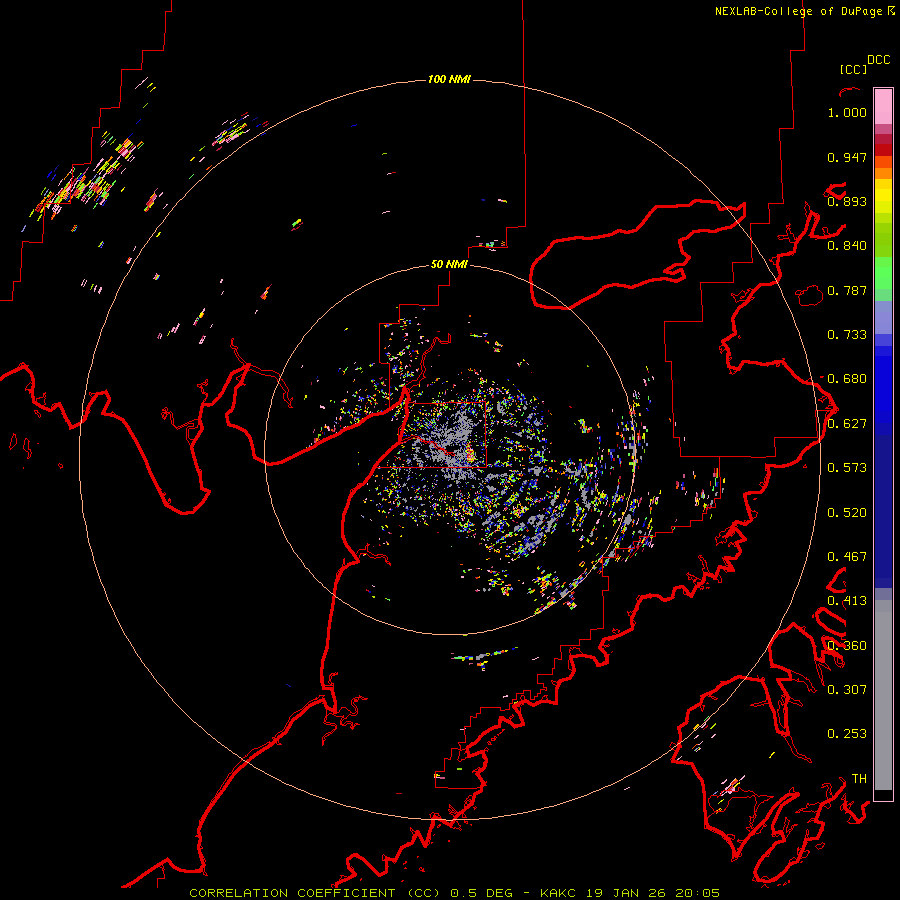Click the dark blue color bar segment

pyautogui.click(x=883, y=511)
